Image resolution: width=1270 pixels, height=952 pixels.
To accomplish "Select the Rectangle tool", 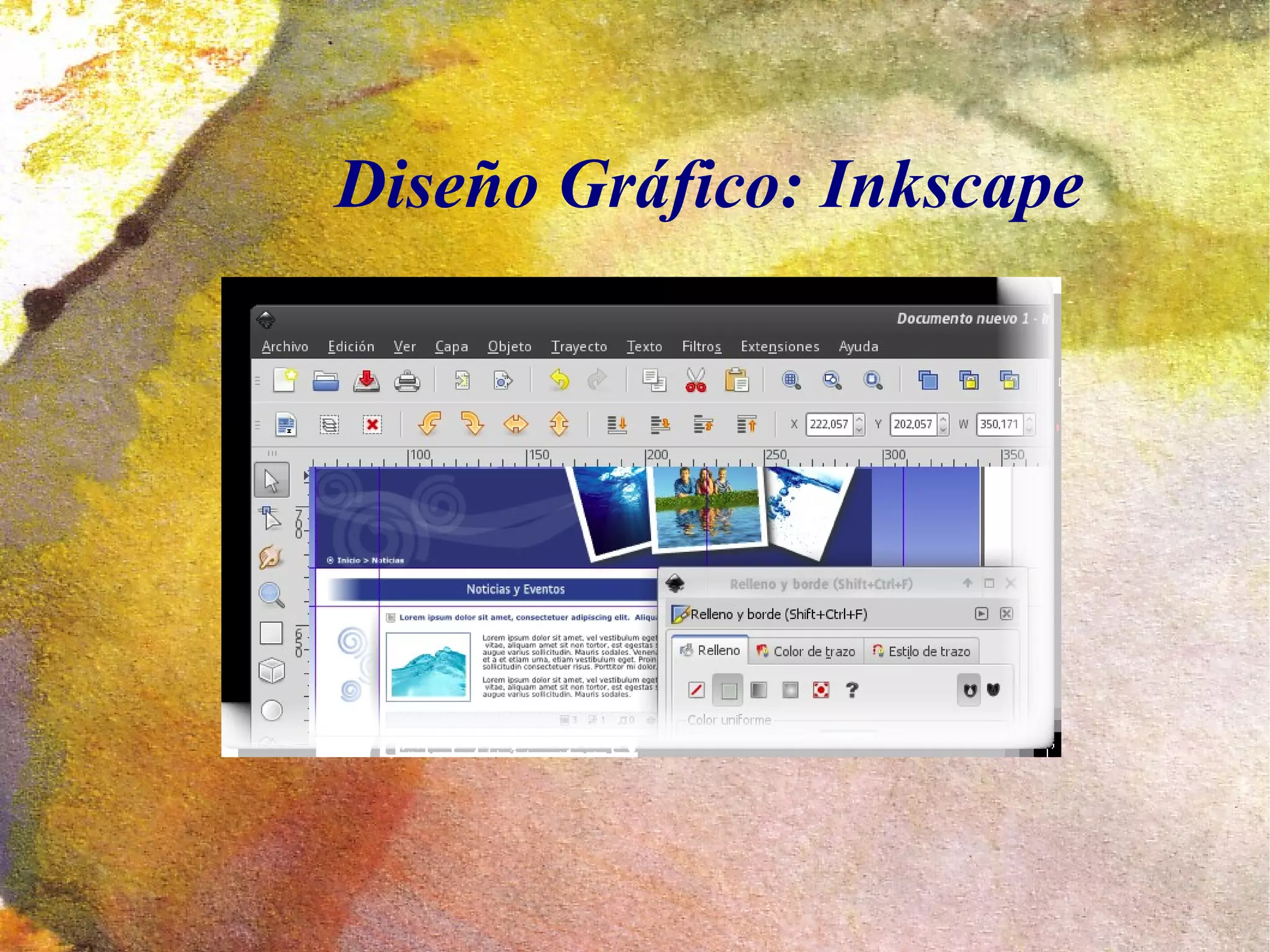I will click(x=271, y=633).
